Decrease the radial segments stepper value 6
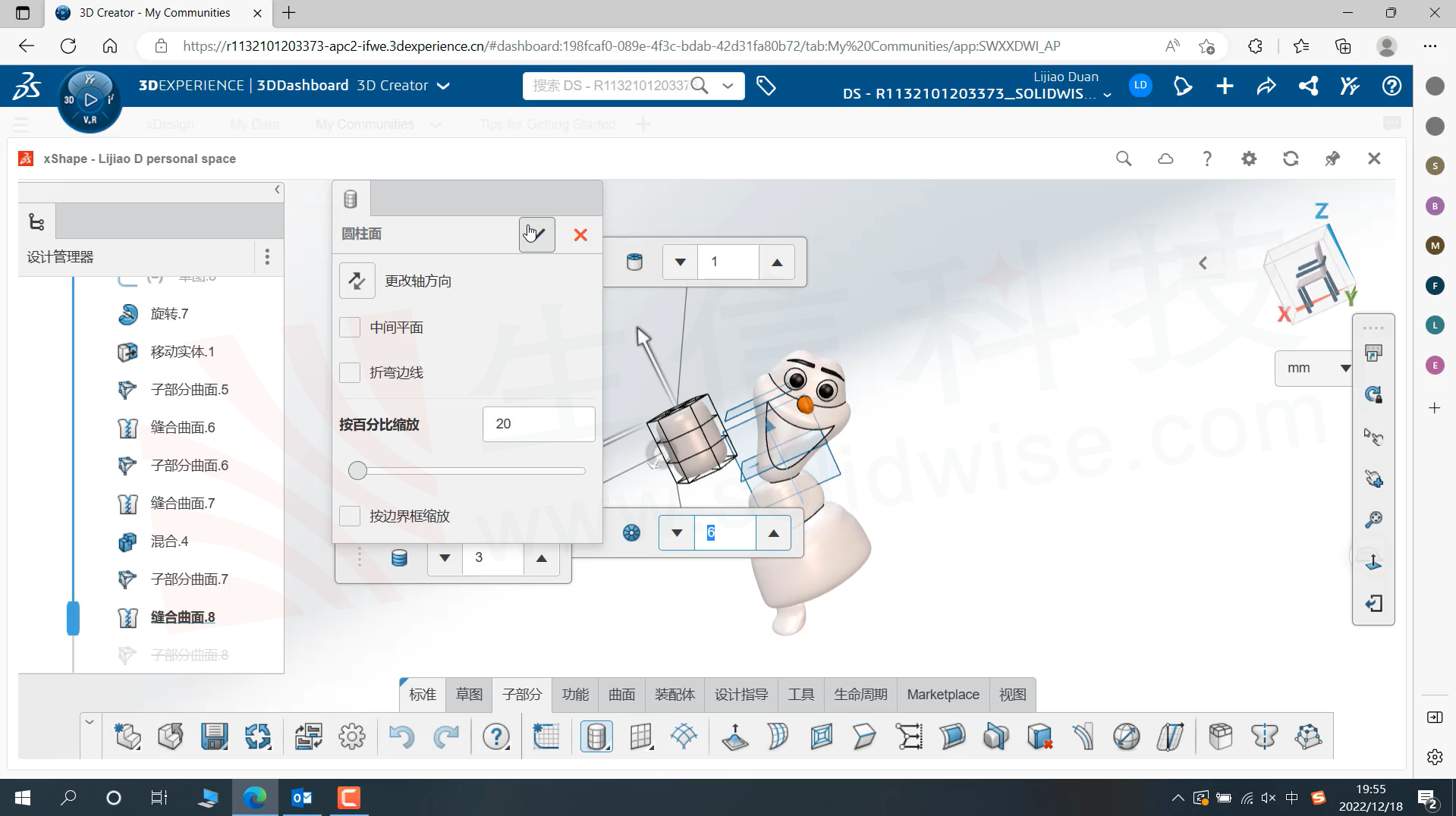The image size is (1456, 816). pyautogui.click(x=677, y=533)
